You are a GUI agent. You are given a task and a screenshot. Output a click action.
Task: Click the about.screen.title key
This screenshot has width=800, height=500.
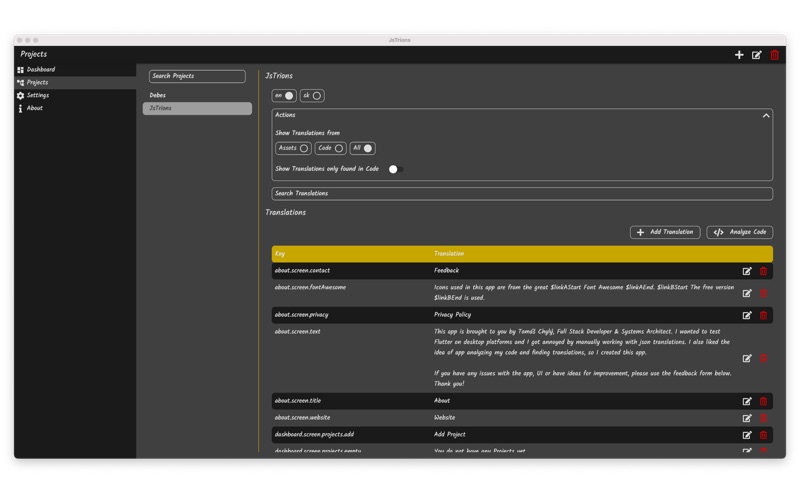[x=298, y=401]
